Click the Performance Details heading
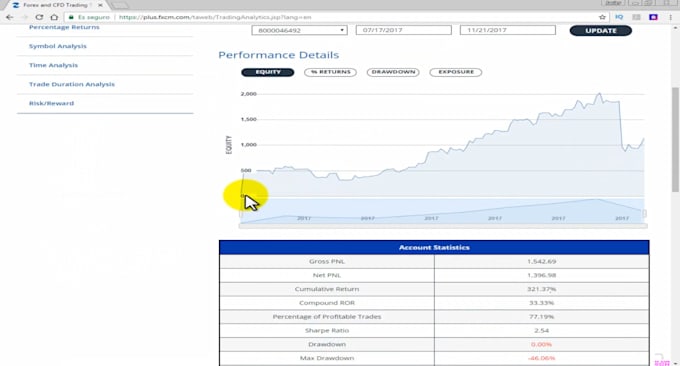Image resolution: width=680 pixels, height=366 pixels. tap(278, 55)
